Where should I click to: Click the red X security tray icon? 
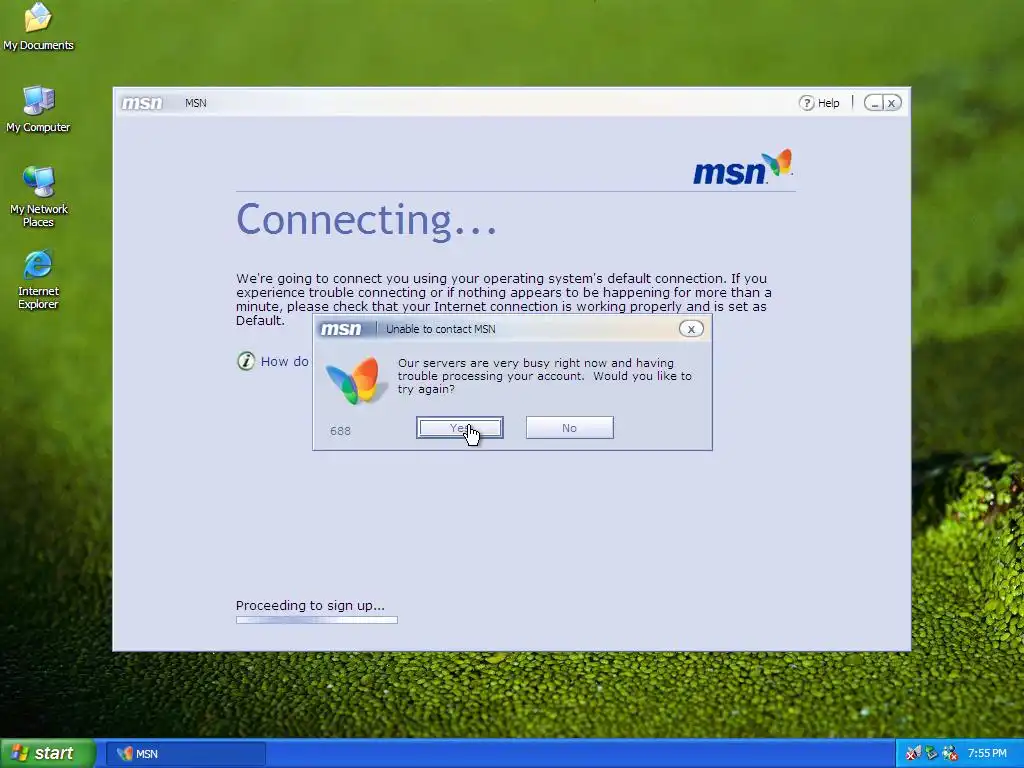pos(914,754)
